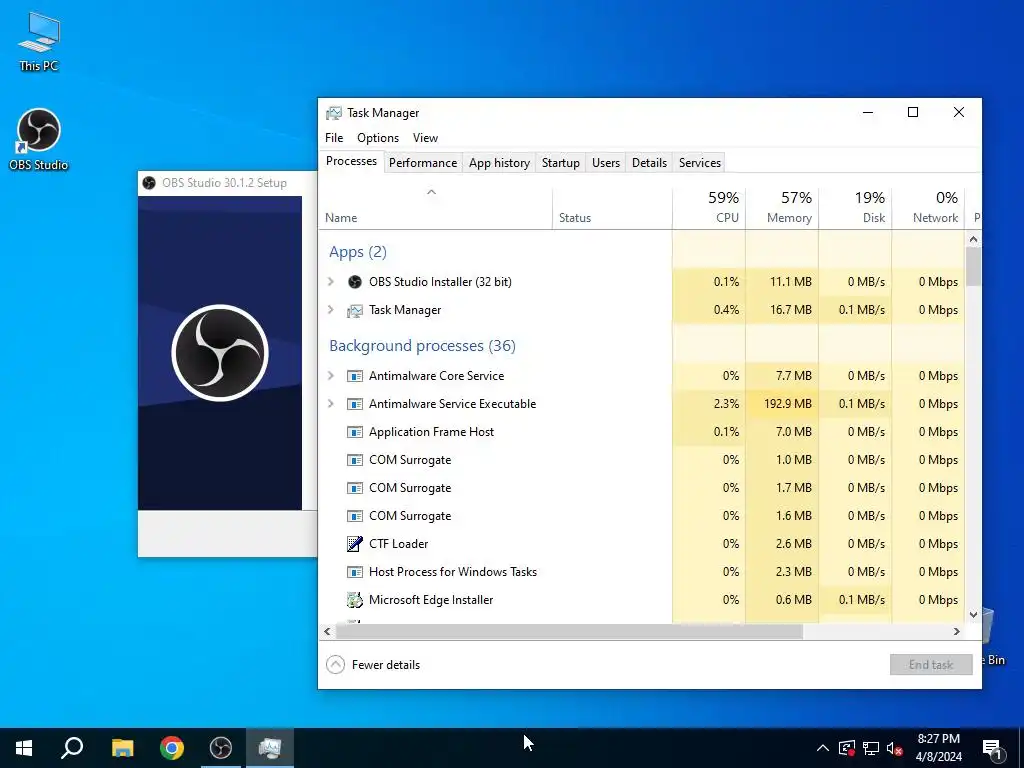Switch to the Details tab
Image resolution: width=1024 pixels, height=768 pixels.
(649, 163)
